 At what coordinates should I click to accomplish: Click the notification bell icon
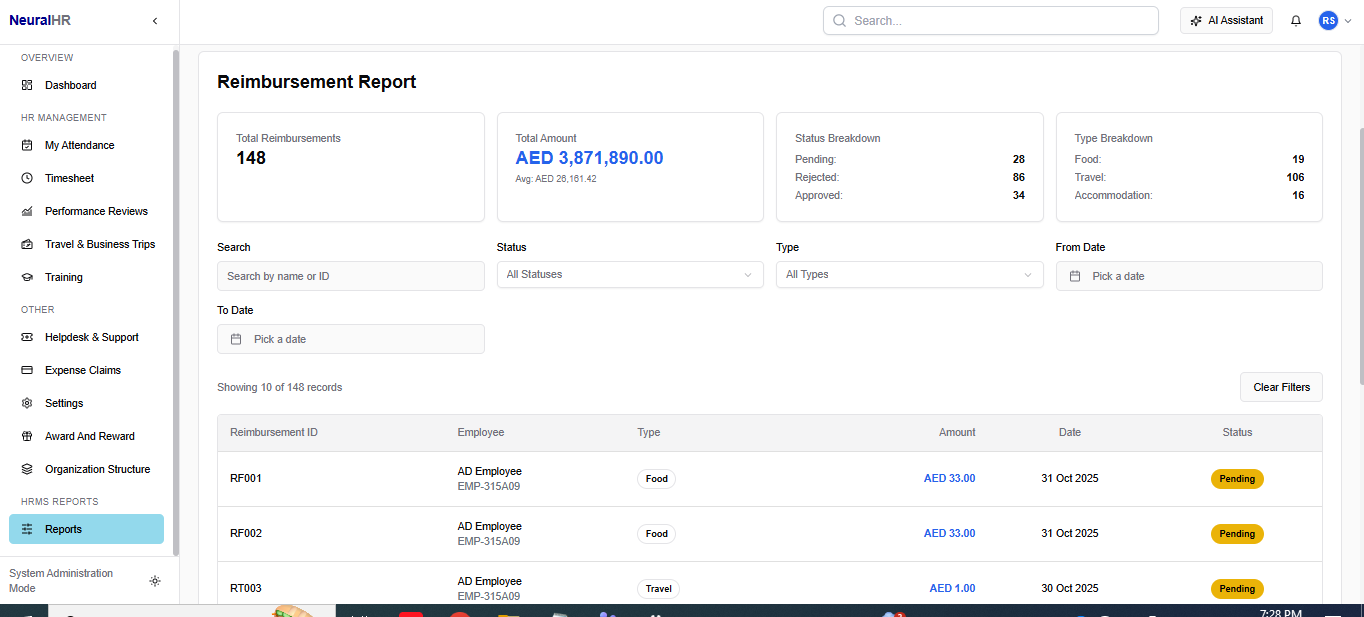(1296, 20)
